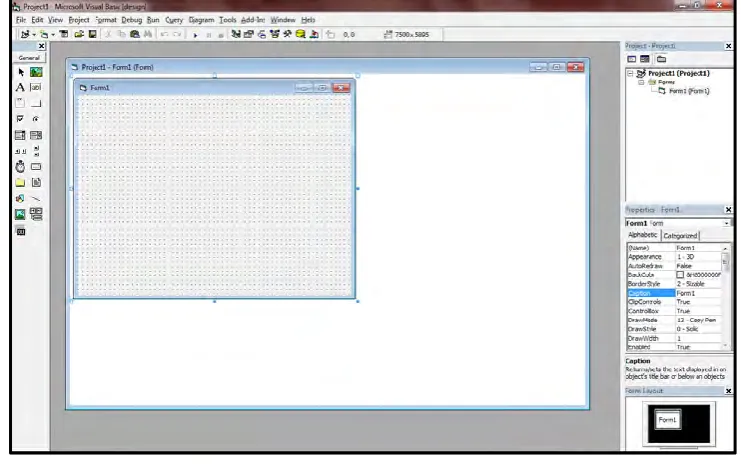Click the Properties list scroll-up arrow
The width and height of the screenshot is (741, 464).
[725, 248]
